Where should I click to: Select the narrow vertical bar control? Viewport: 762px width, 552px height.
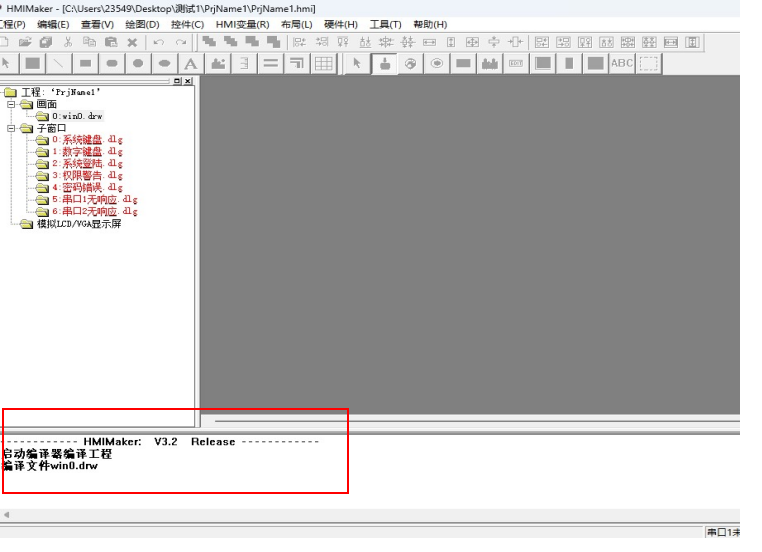pyautogui.click(x=569, y=63)
